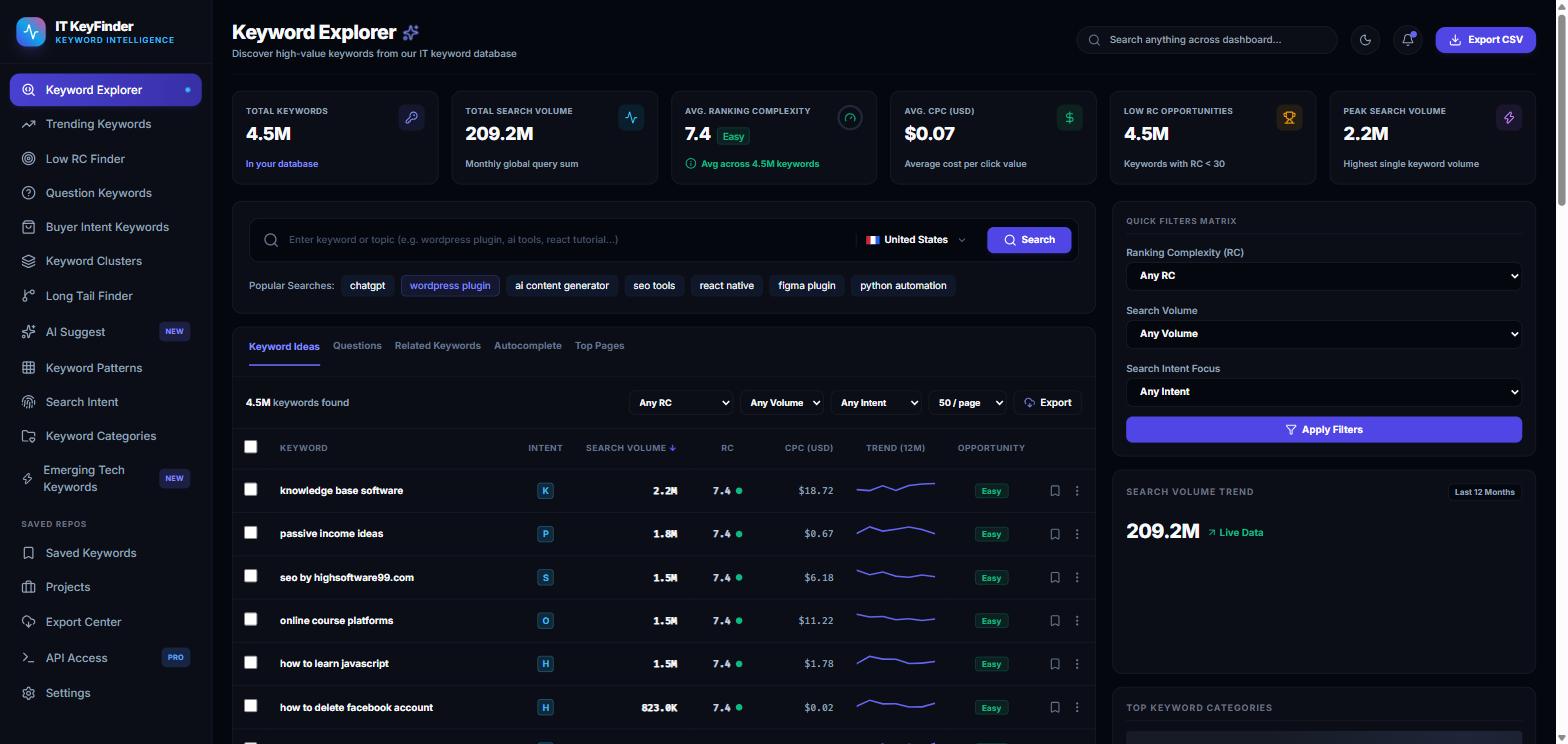
Task: Open Low RC Finder in the sidebar
Action: coord(106,159)
